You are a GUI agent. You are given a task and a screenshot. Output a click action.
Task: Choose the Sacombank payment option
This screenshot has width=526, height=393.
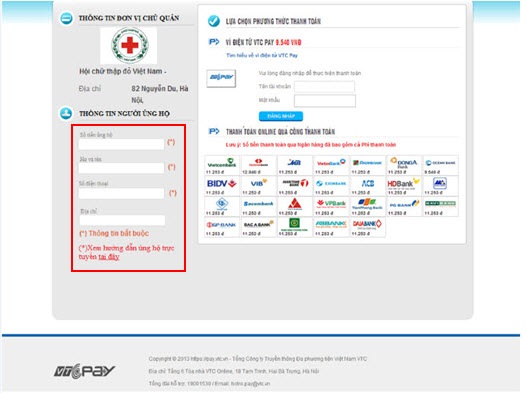tap(258, 207)
